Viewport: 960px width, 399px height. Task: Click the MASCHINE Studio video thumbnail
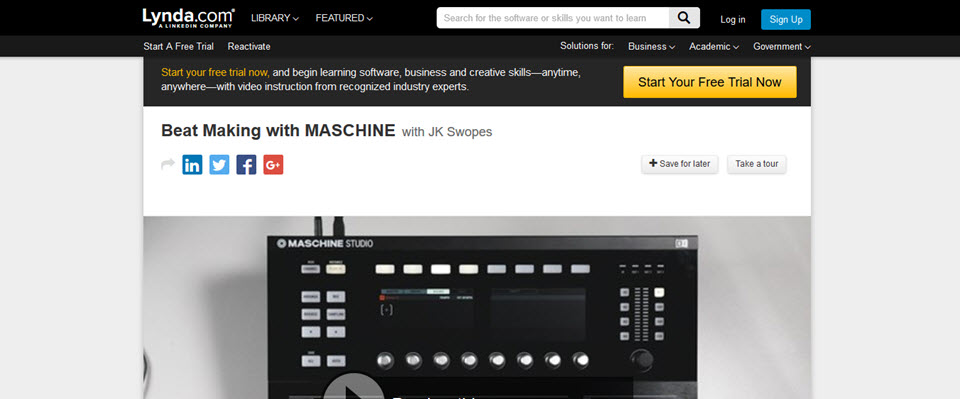(477, 307)
